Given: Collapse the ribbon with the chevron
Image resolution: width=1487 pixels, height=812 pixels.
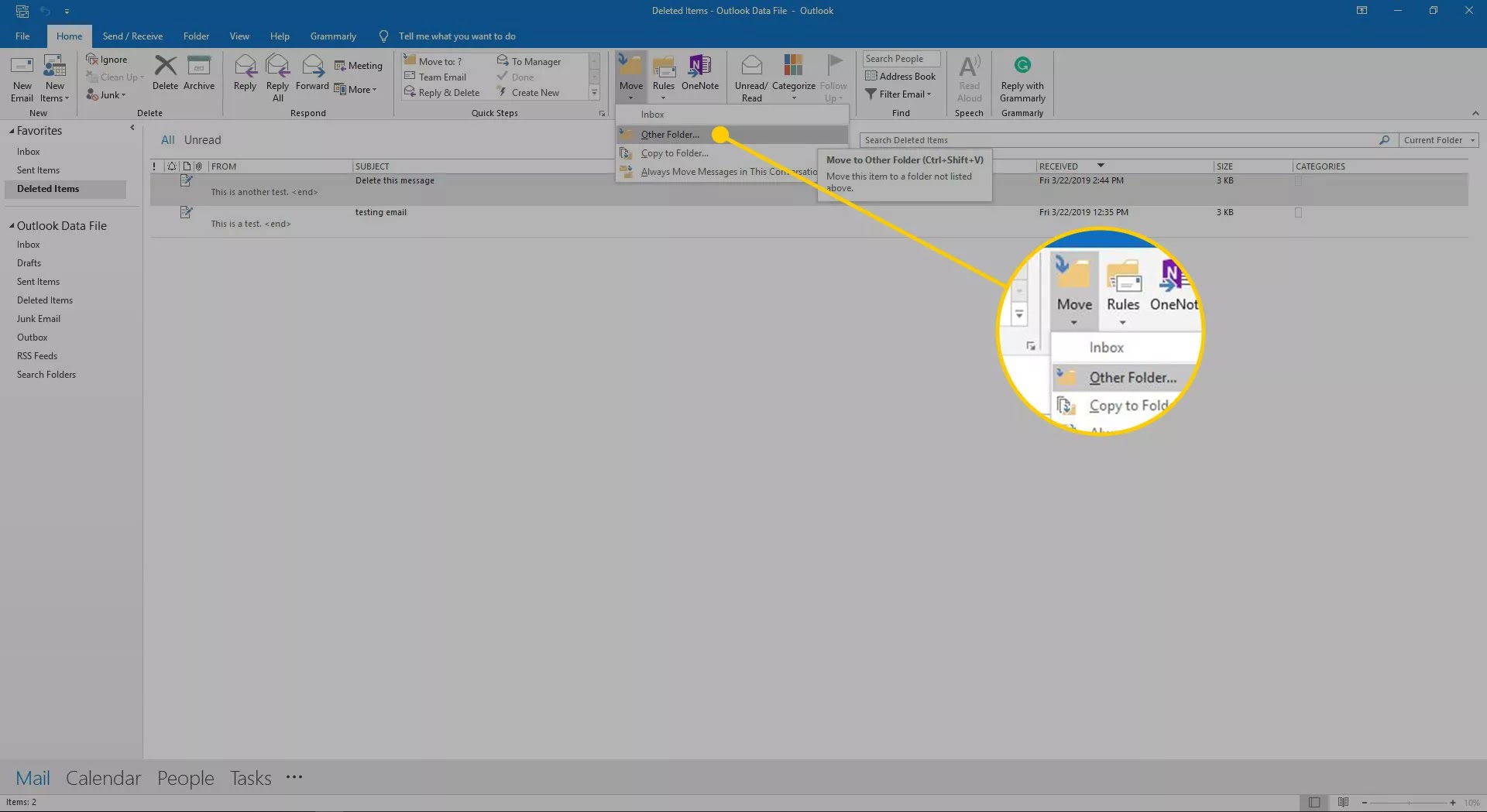Looking at the screenshot, I should pos(1475,113).
